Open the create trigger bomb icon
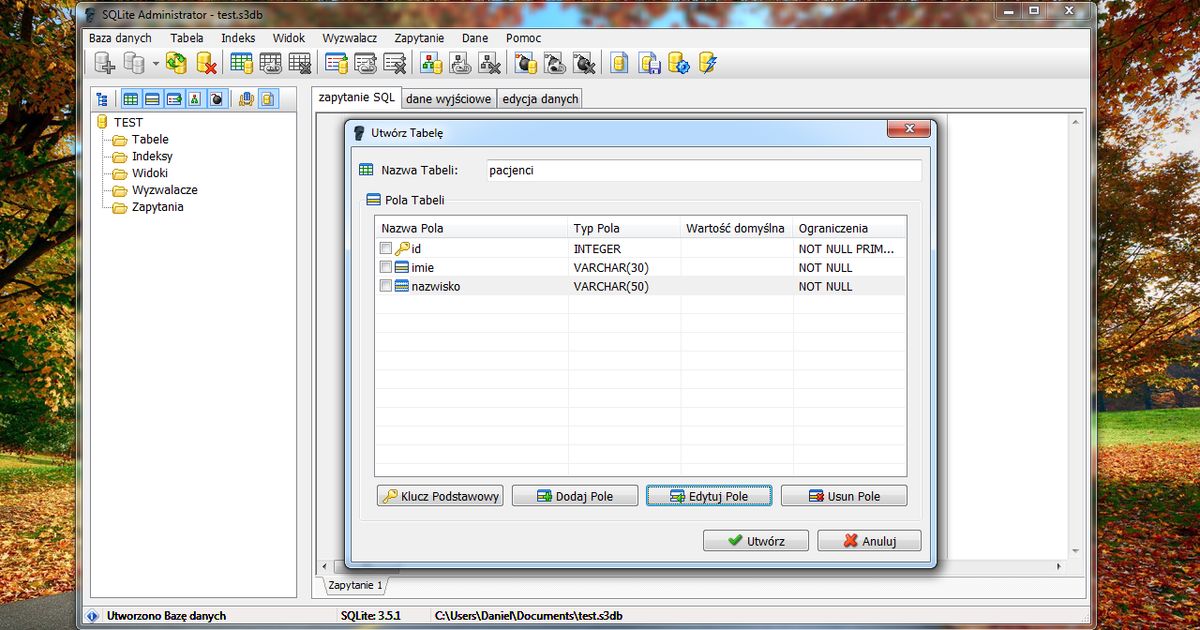1200x630 pixels. [x=524, y=62]
